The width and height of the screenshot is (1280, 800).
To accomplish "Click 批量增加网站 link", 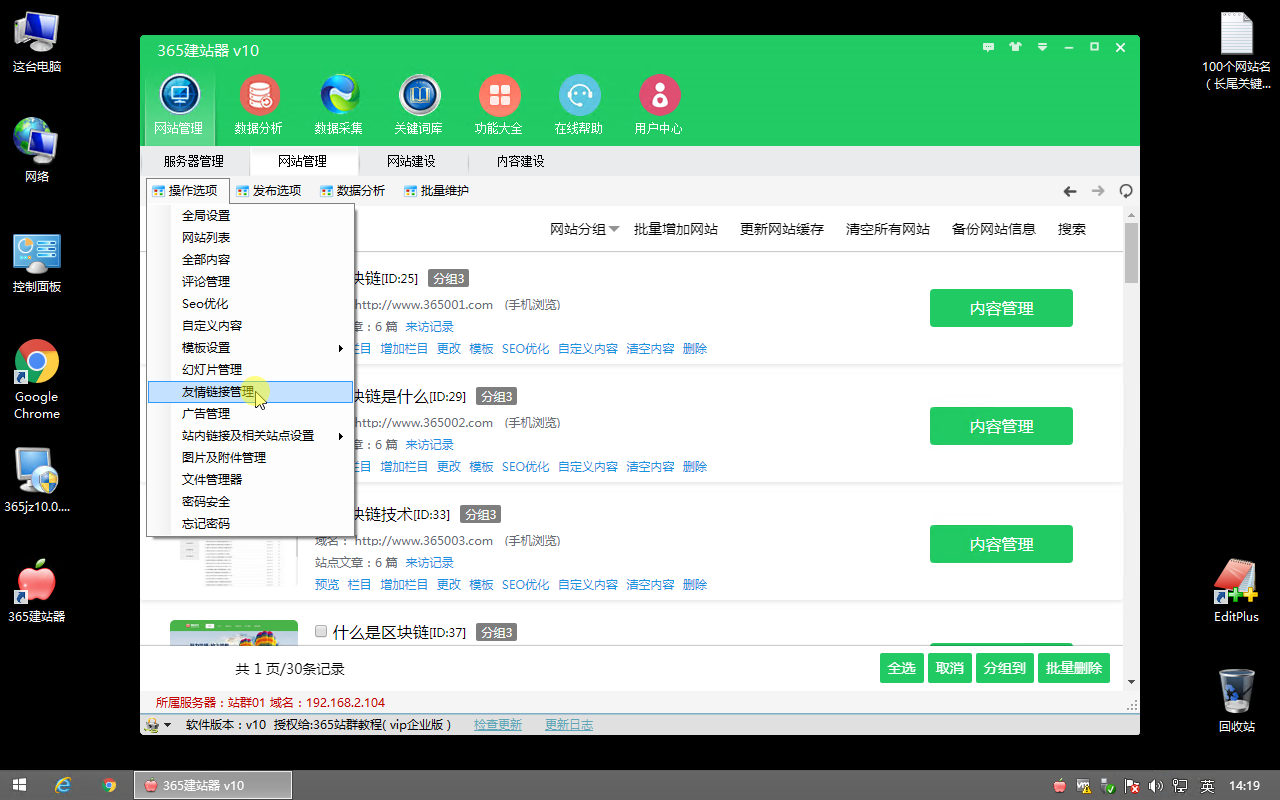I will coord(676,229).
